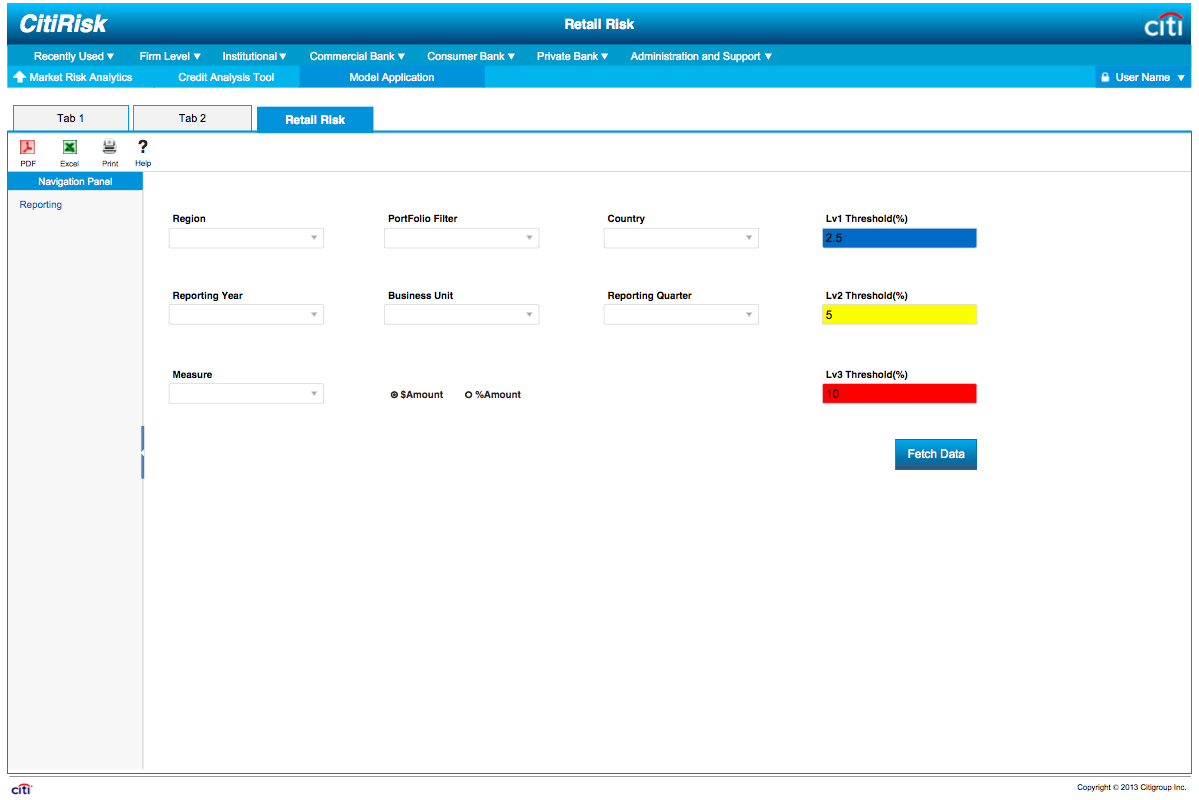Open the Reporting link in Navigation Panel
The width and height of the screenshot is (1199, 800).
(41, 204)
